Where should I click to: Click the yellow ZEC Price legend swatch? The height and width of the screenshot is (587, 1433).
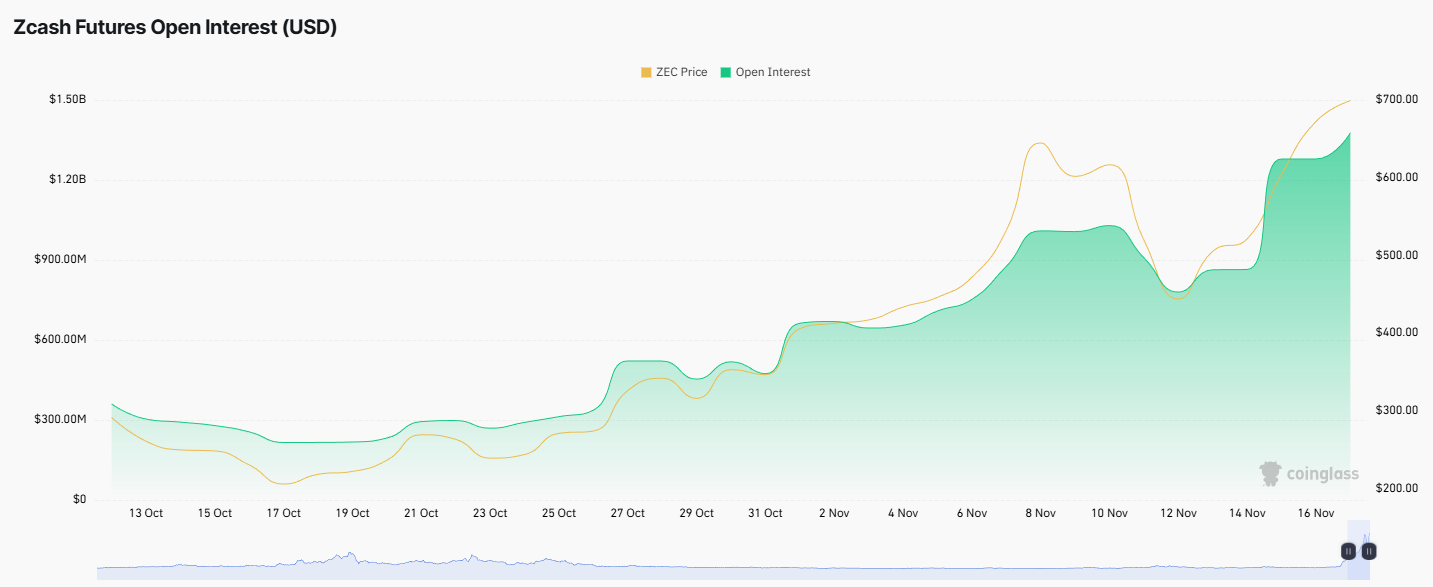[x=646, y=72]
